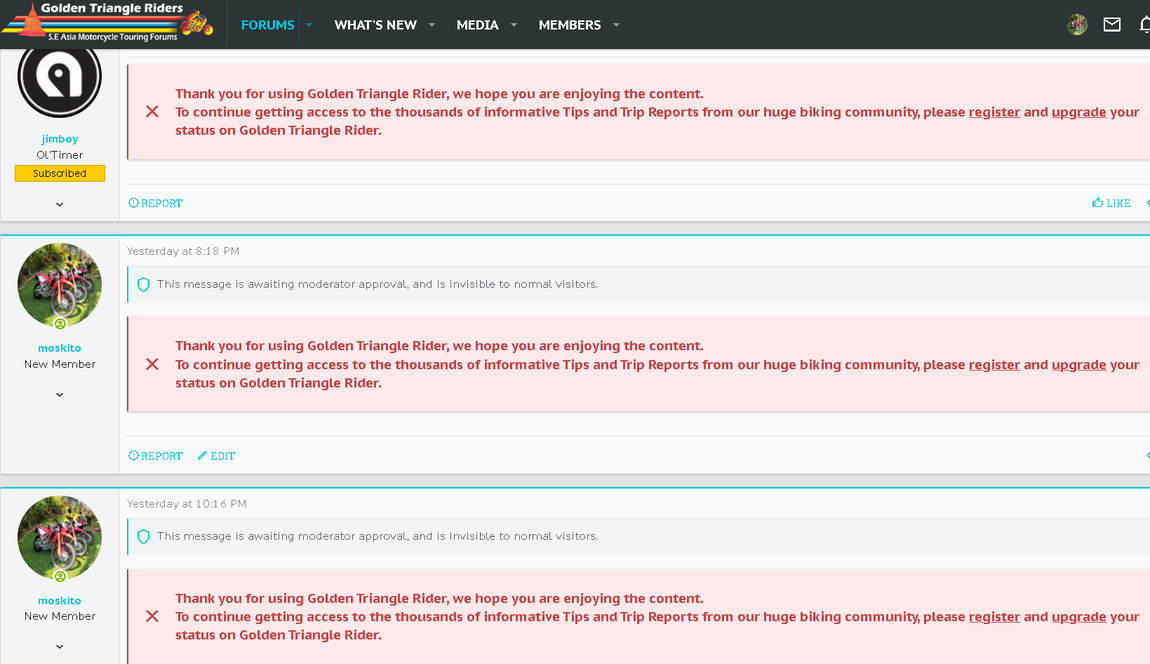Screen dimensions: 1150x664
Task: Like jimboy's post
Action: (1111, 203)
